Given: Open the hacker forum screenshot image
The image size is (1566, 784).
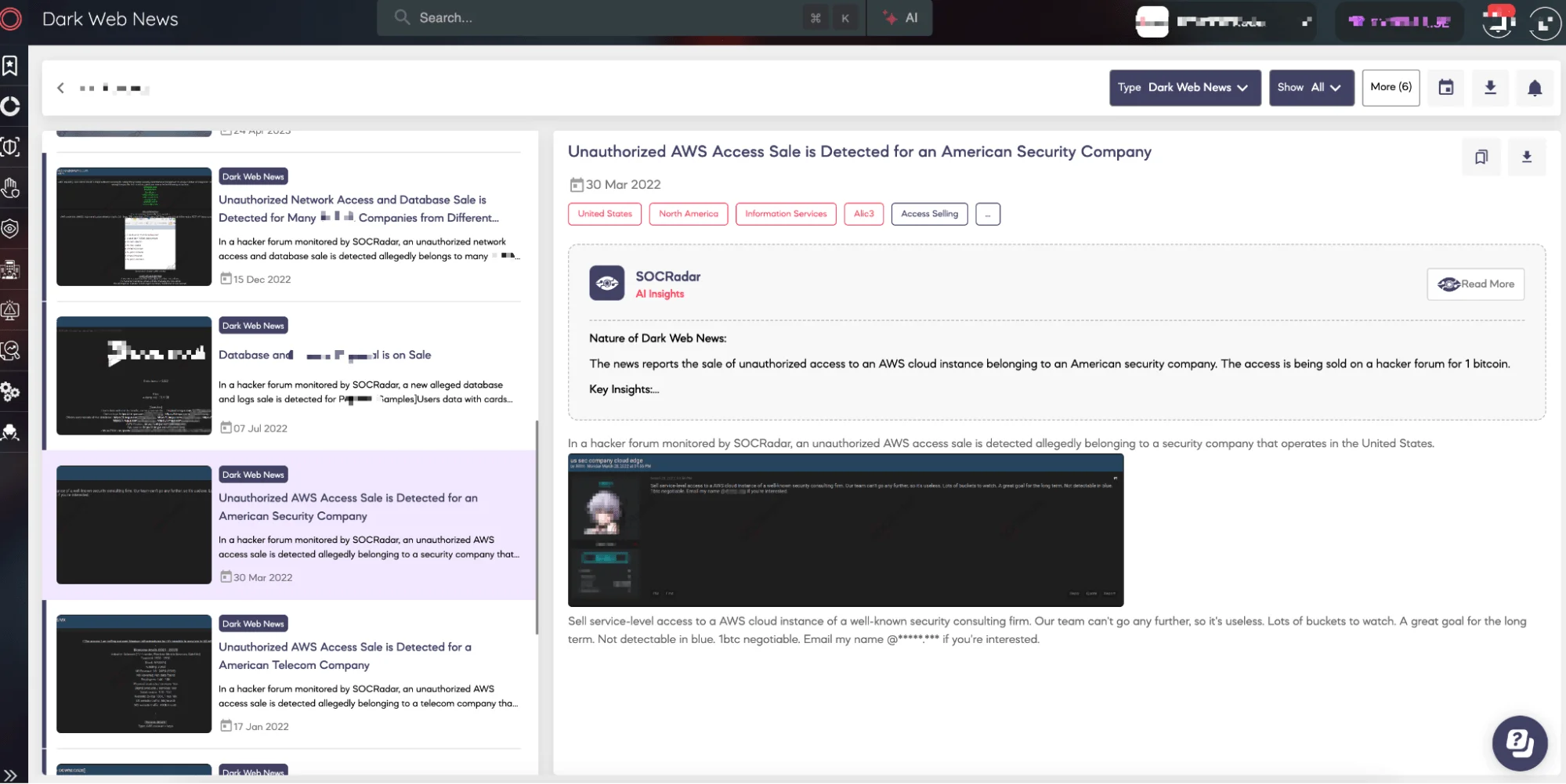Looking at the screenshot, I should coord(845,530).
